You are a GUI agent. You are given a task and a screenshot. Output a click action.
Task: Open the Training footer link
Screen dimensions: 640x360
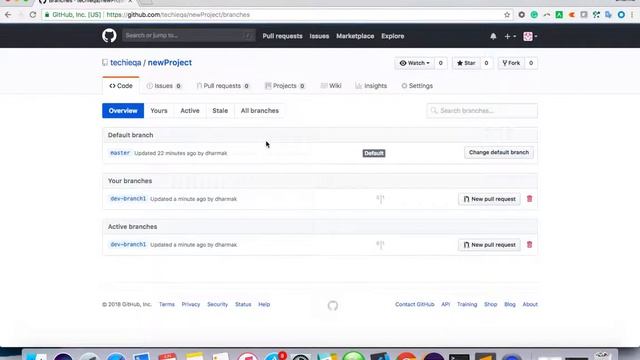point(467,304)
